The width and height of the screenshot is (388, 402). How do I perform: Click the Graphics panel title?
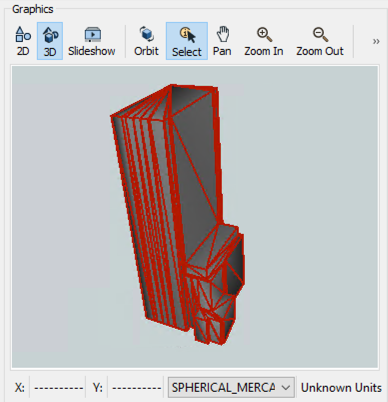tap(33, 9)
